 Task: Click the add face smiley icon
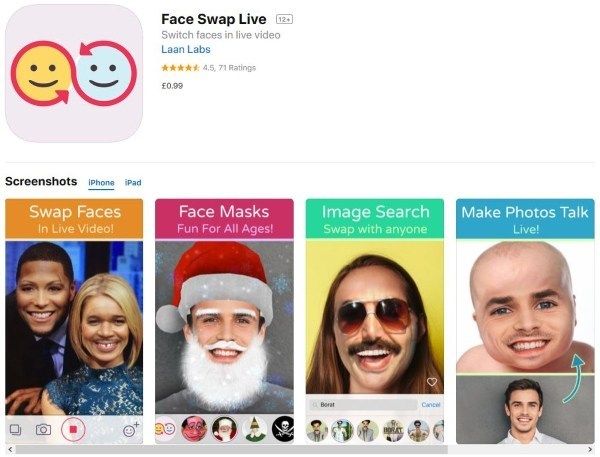(131, 429)
